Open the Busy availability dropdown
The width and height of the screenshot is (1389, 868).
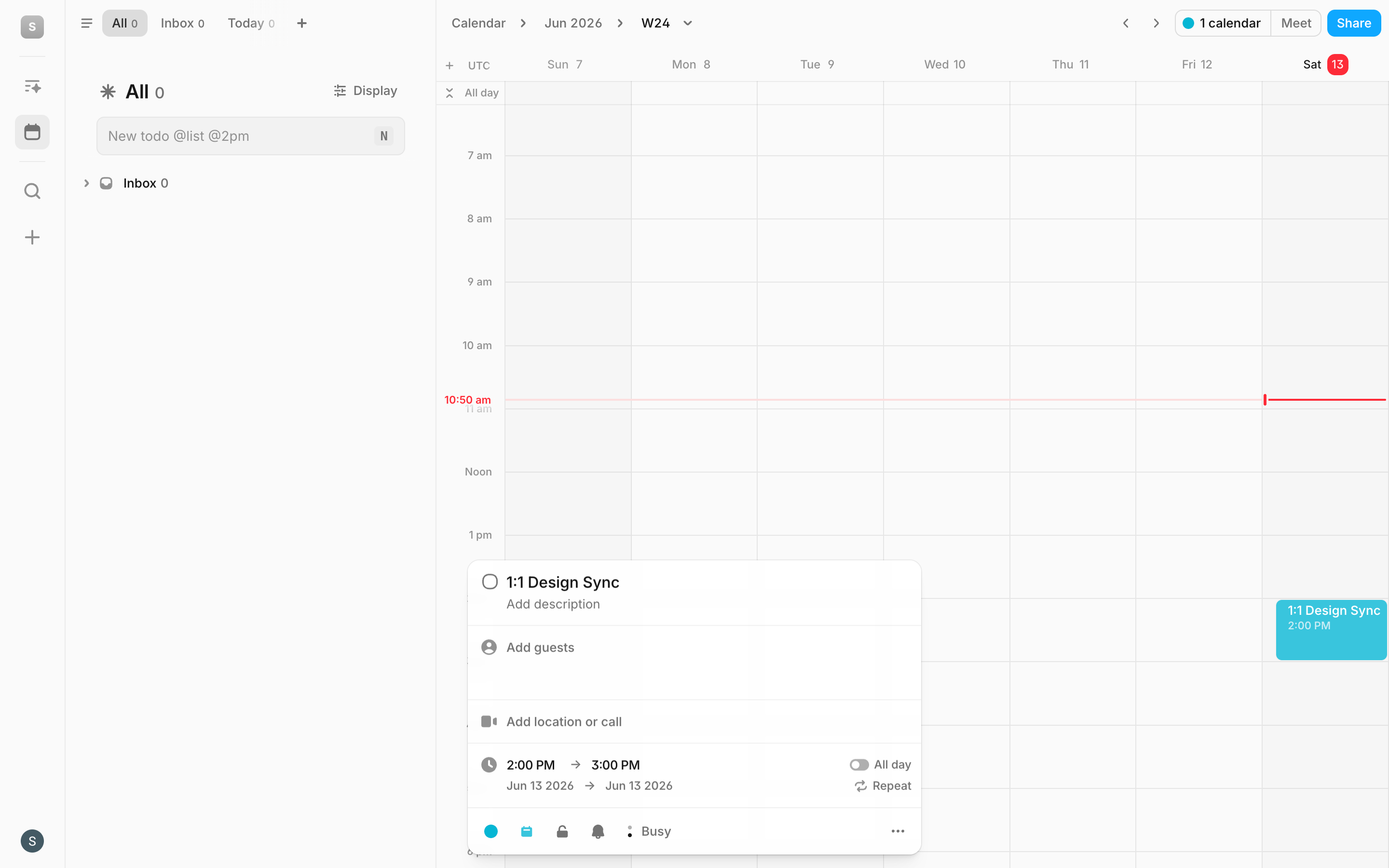(x=649, y=831)
